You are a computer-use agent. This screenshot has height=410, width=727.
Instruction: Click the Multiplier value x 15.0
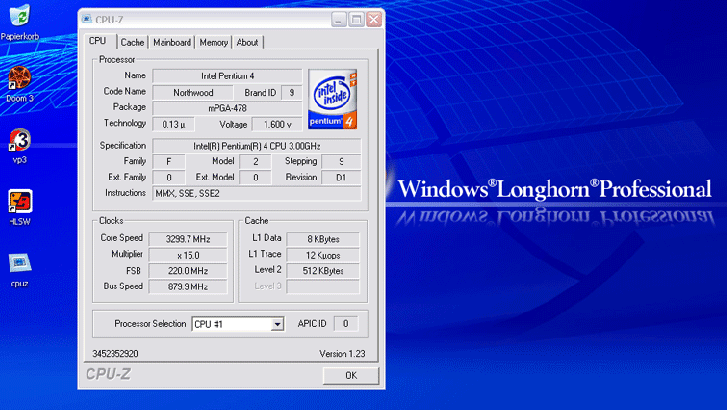[188, 255]
